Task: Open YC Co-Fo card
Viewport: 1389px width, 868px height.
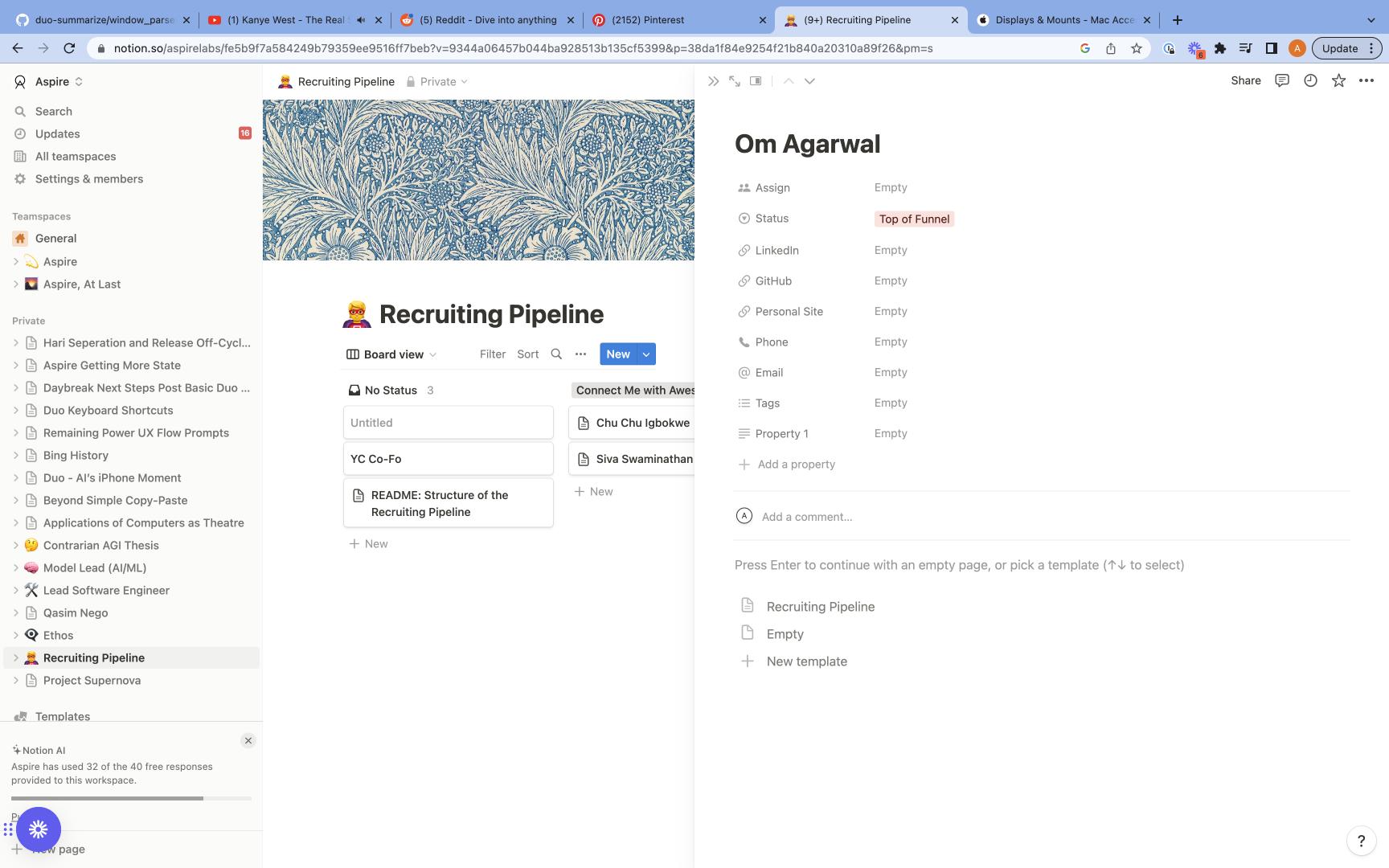Action: click(x=449, y=459)
